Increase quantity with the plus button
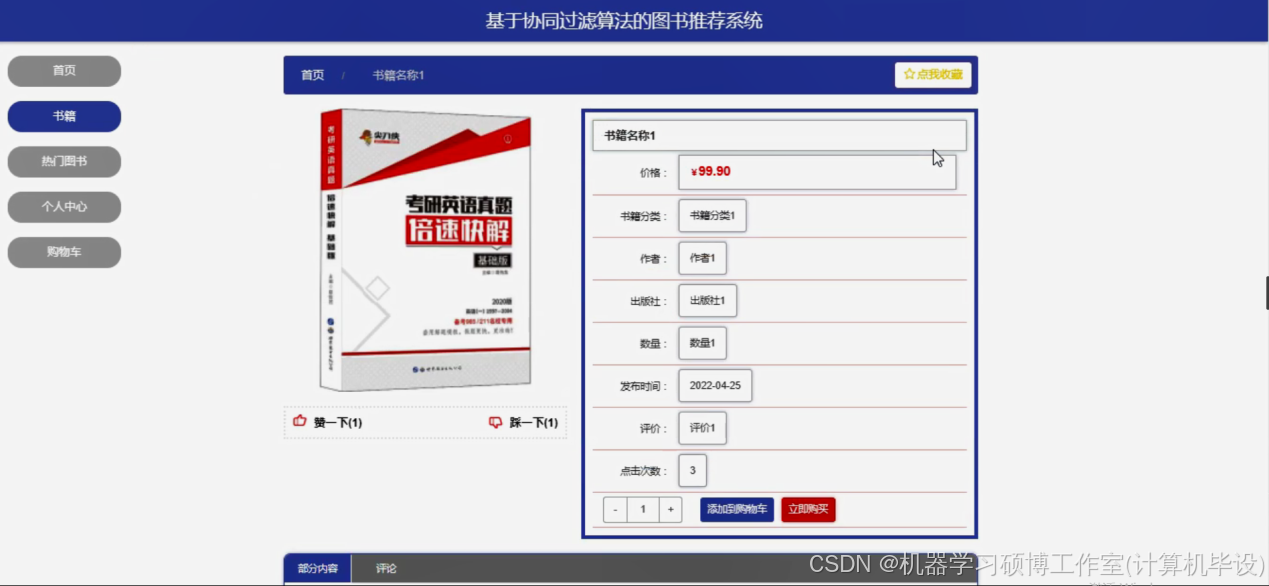Image resolution: width=1269 pixels, height=586 pixels. click(x=670, y=509)
